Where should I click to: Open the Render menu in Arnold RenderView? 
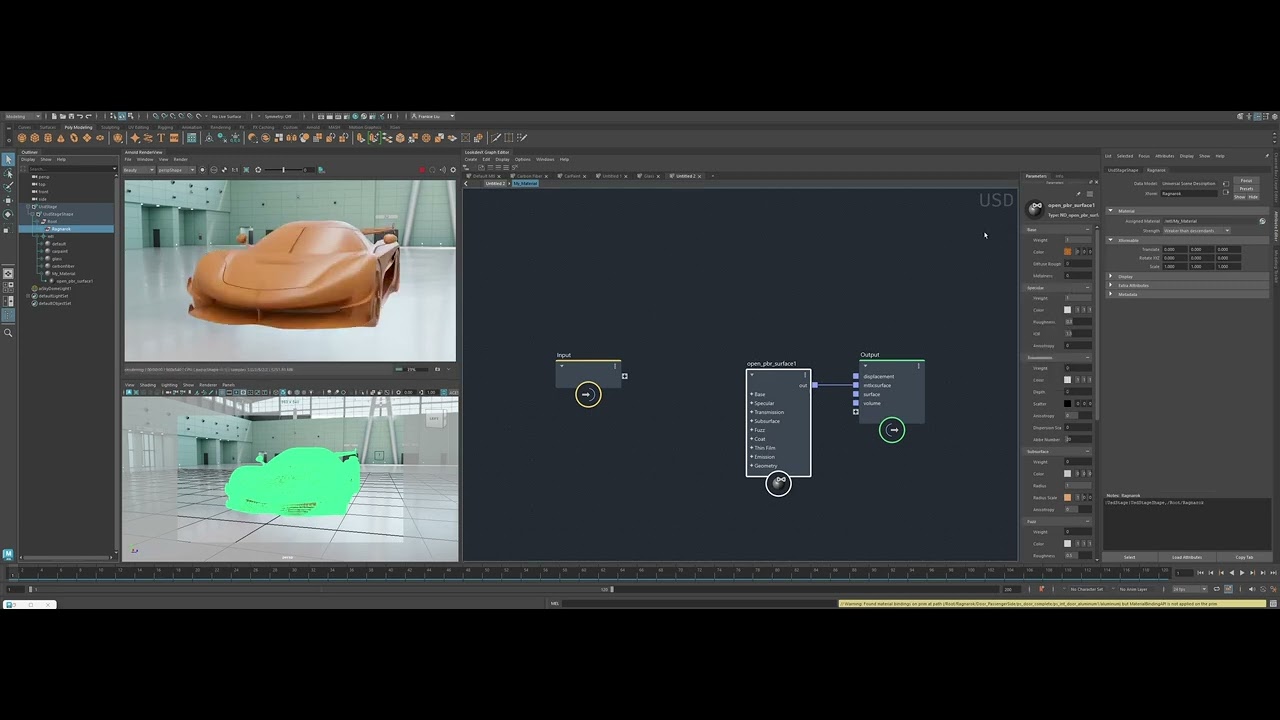pyautogui.click(x=181, y=159)
